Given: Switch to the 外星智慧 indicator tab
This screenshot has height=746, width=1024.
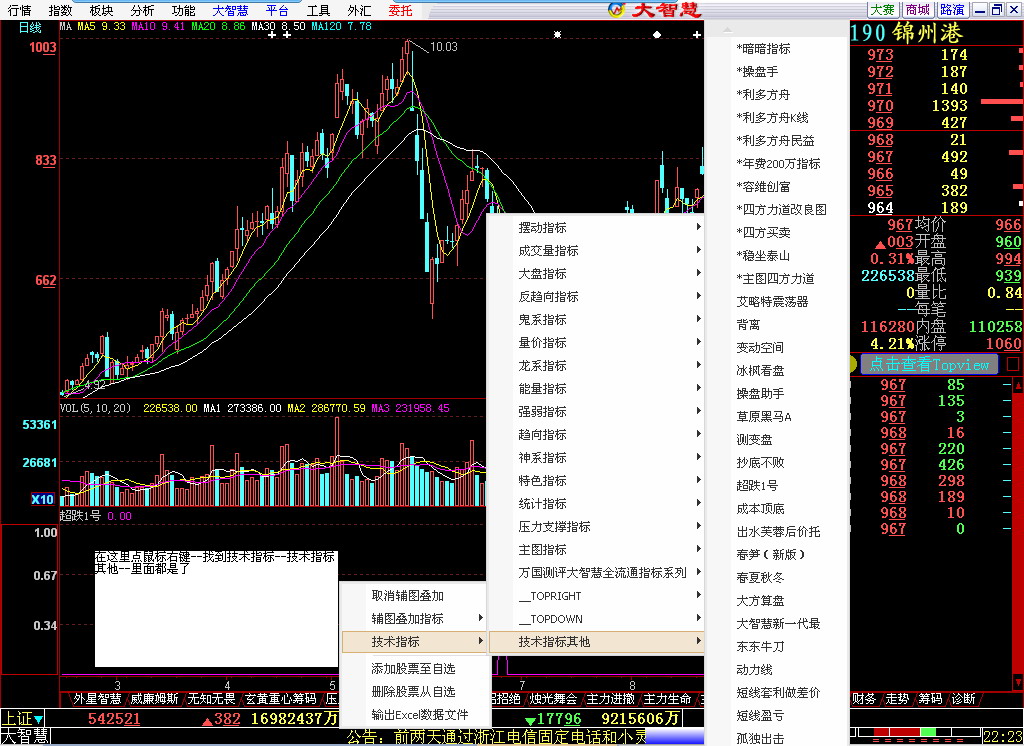Looking at the screenshot, I should pyautogui.click(x=97, y=699).
